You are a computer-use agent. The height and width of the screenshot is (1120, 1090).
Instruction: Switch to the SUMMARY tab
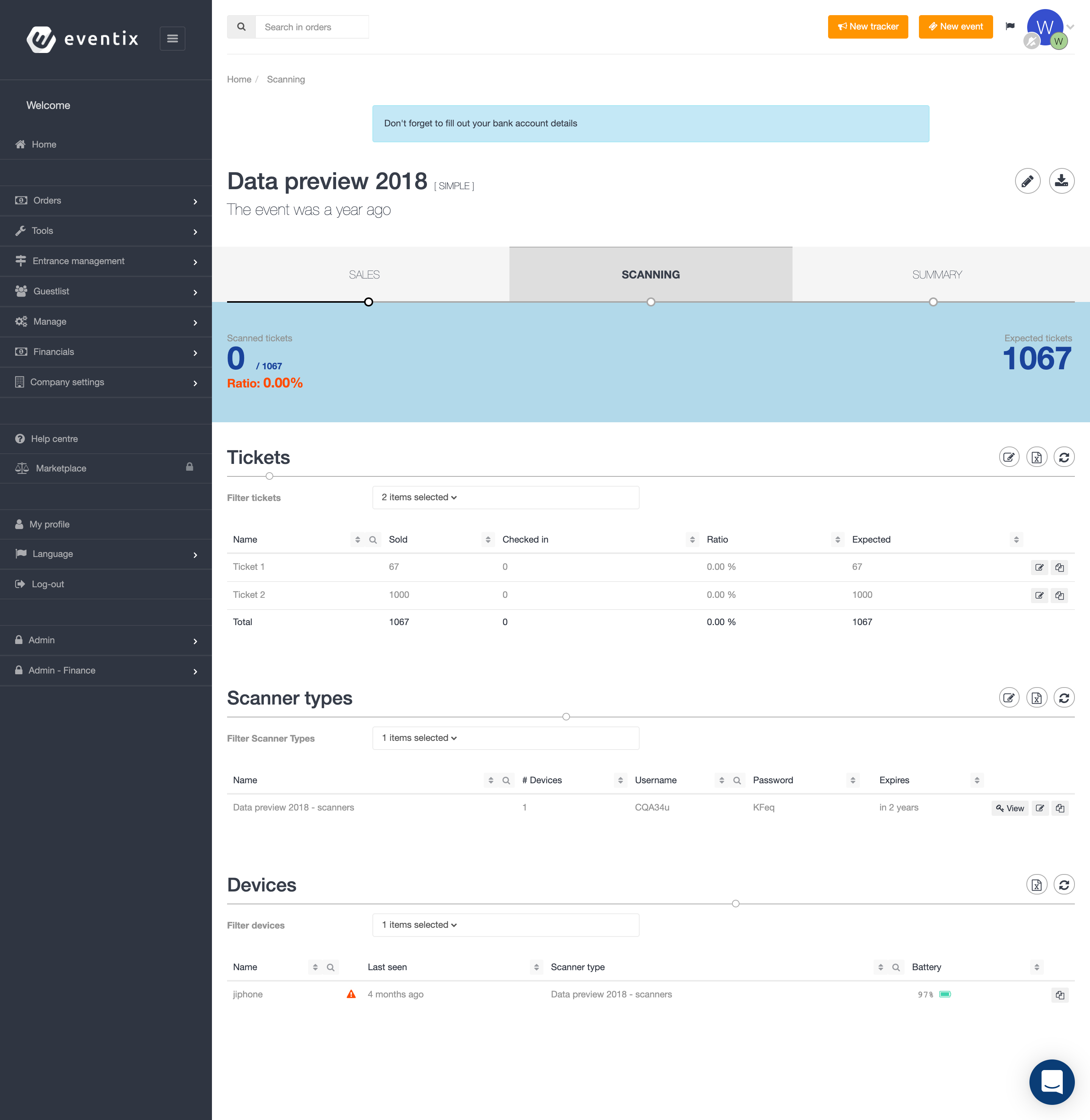pyautogui.click(x=937, y=275)
